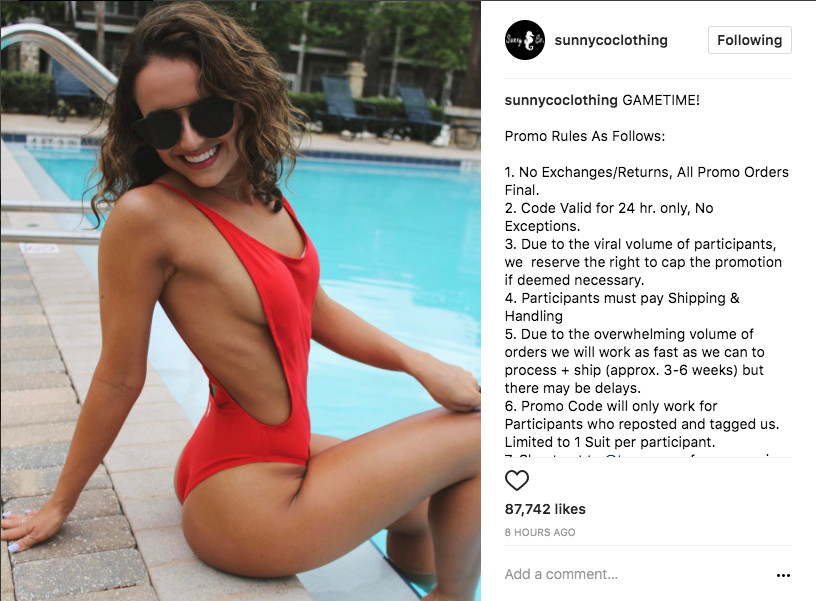
Task: Open the 8 HOURS AGO timestamp link
Action: pyautogui.click(x=540, y=532)
